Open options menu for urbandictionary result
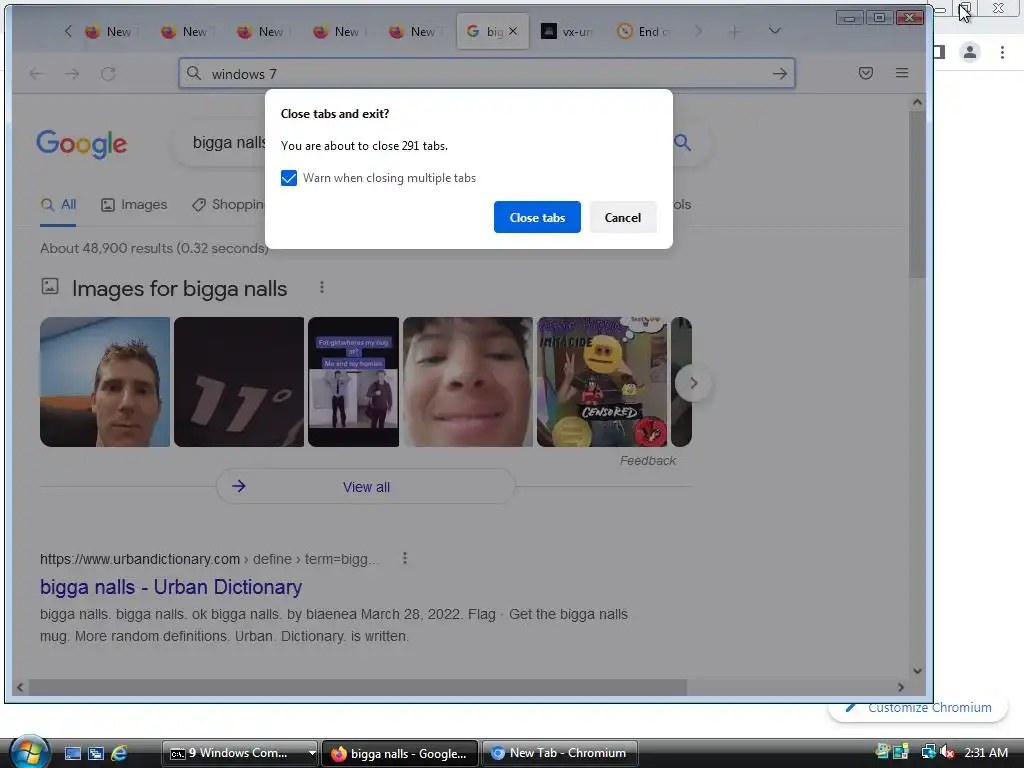1024x768 pixels. [x=405, y=558]
